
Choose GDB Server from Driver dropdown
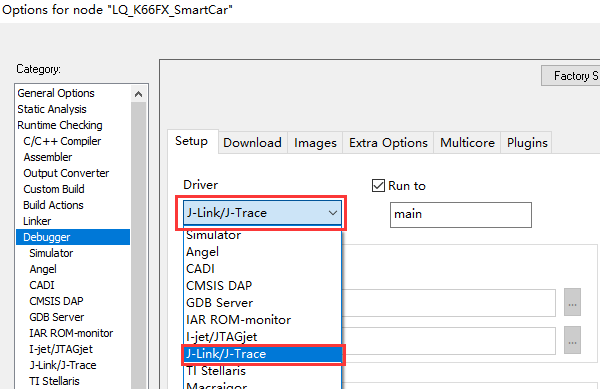pyautogui.click(x=262, y=303)
